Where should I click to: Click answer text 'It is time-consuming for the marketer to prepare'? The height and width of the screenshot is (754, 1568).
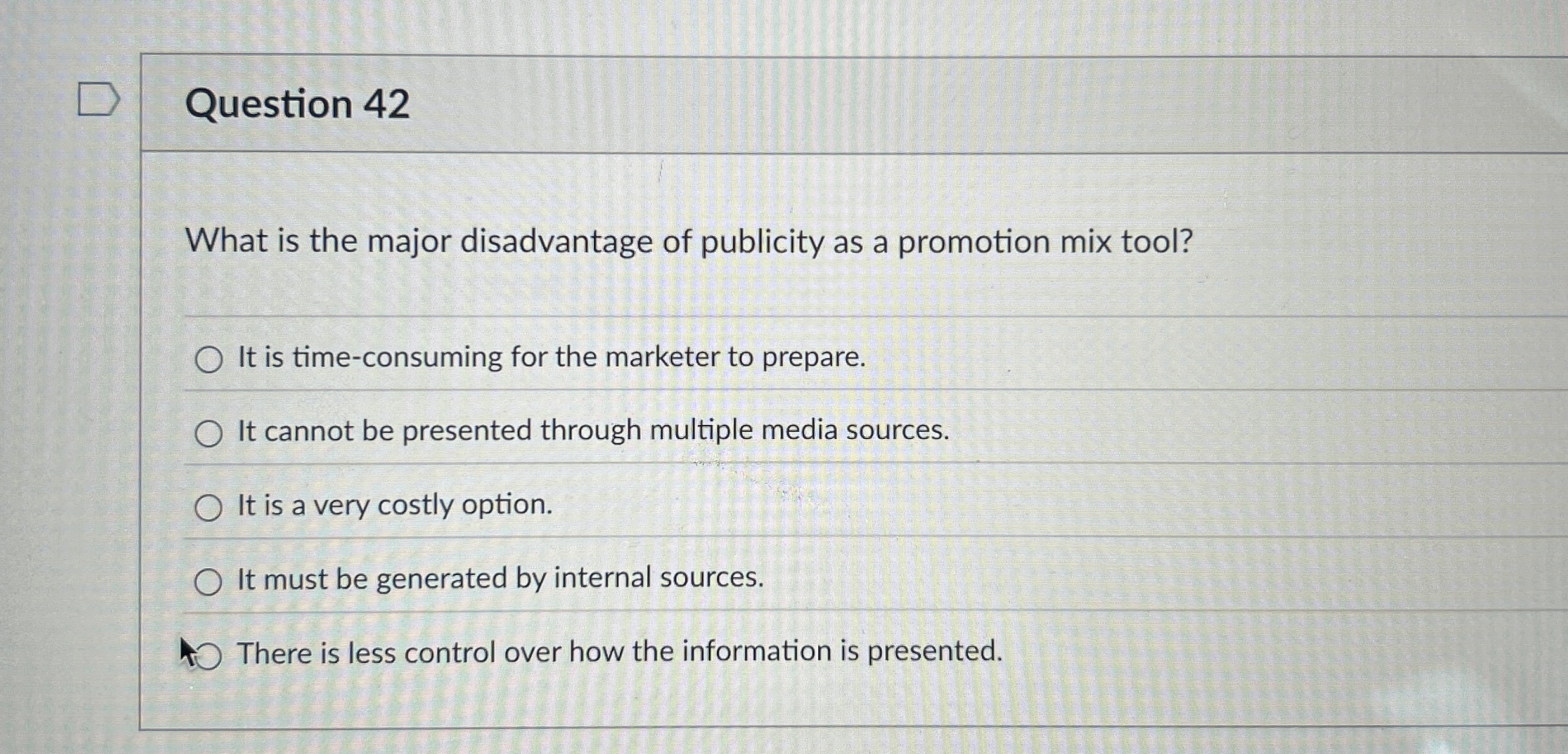pos(550,358)
